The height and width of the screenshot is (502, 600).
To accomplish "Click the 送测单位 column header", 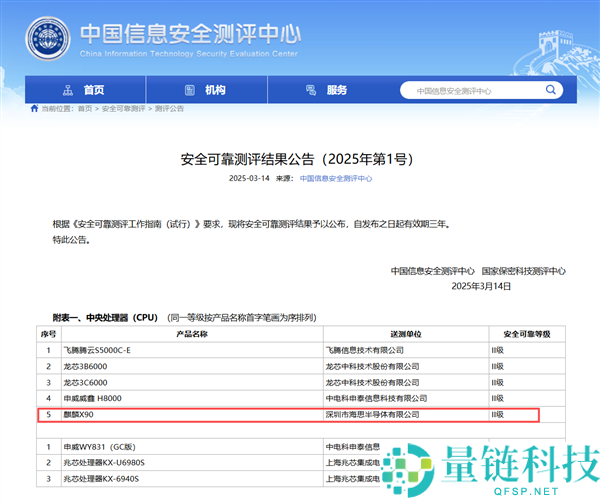I will pos(406,334).
